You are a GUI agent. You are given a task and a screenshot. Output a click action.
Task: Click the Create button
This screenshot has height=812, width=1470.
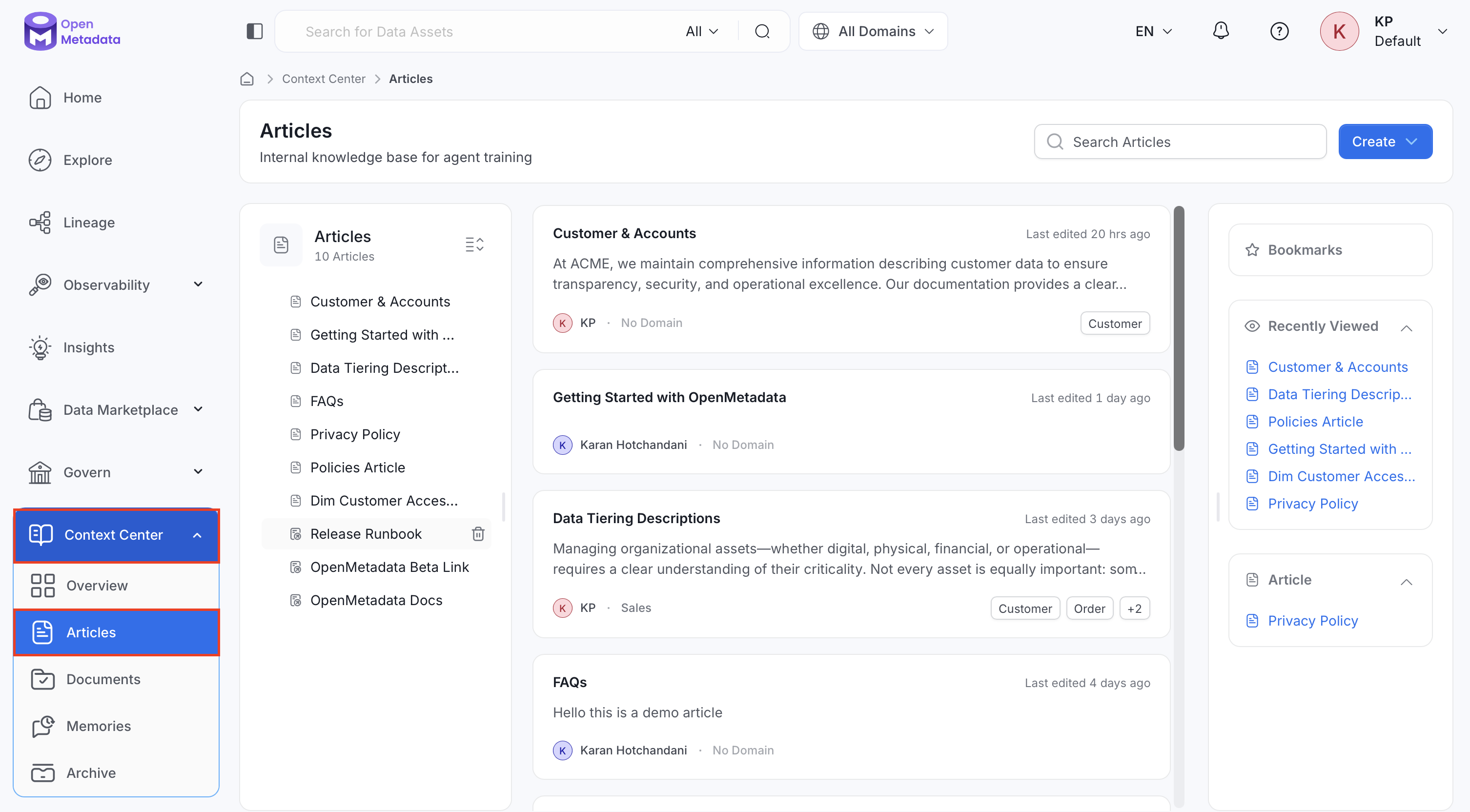[1385, 142]
